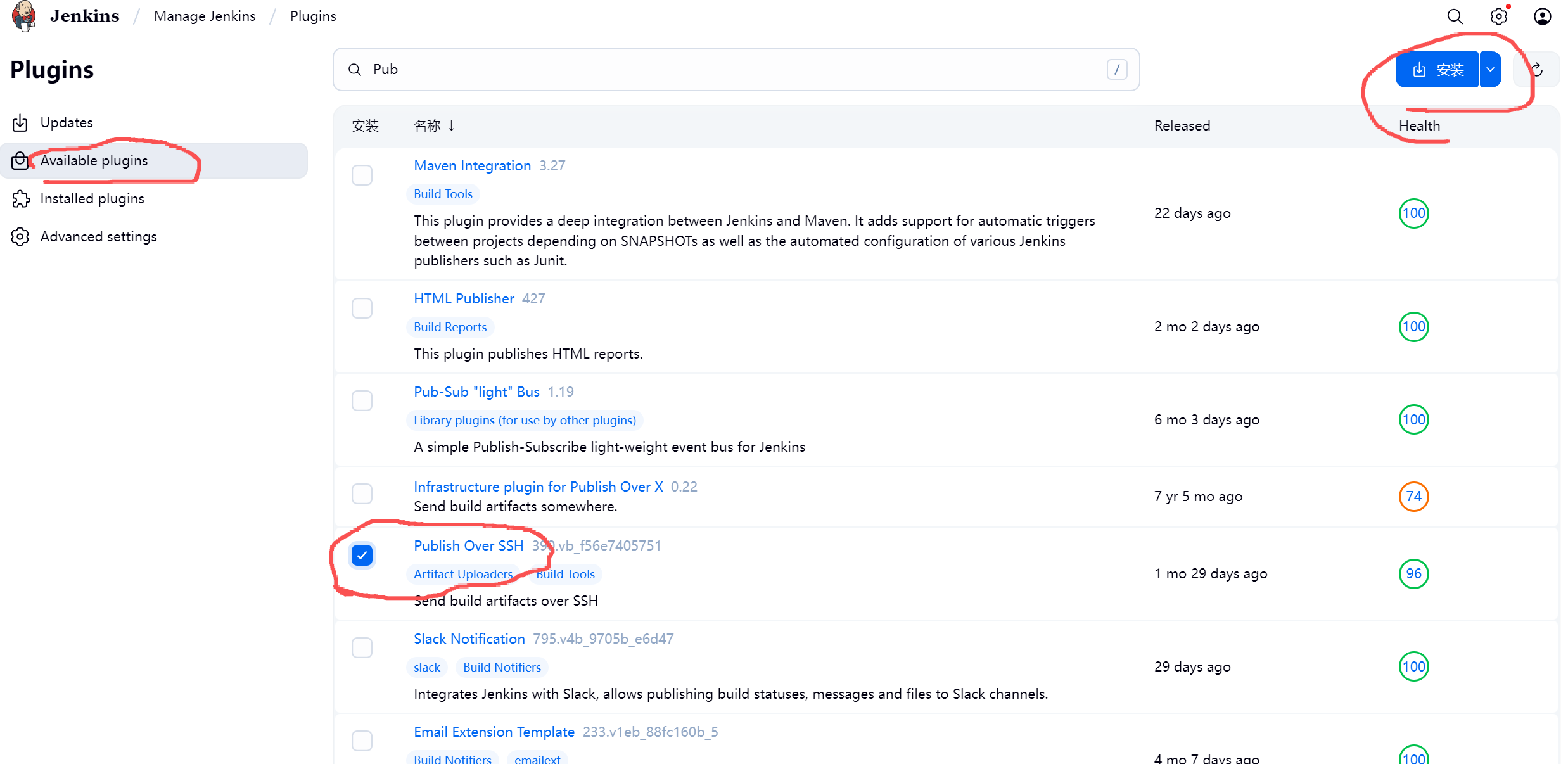Click the Updates download icon
Viewport: 1568px width, 764px height.
(x=20, y=123)
